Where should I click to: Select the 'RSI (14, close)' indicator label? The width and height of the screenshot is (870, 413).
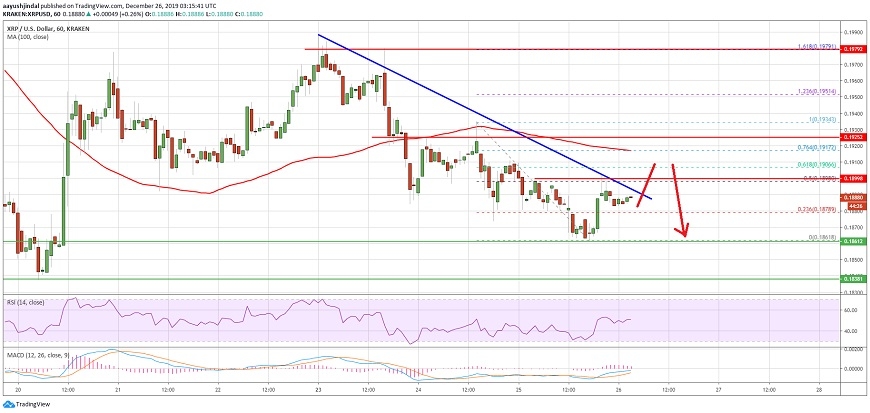click(25, 303)
